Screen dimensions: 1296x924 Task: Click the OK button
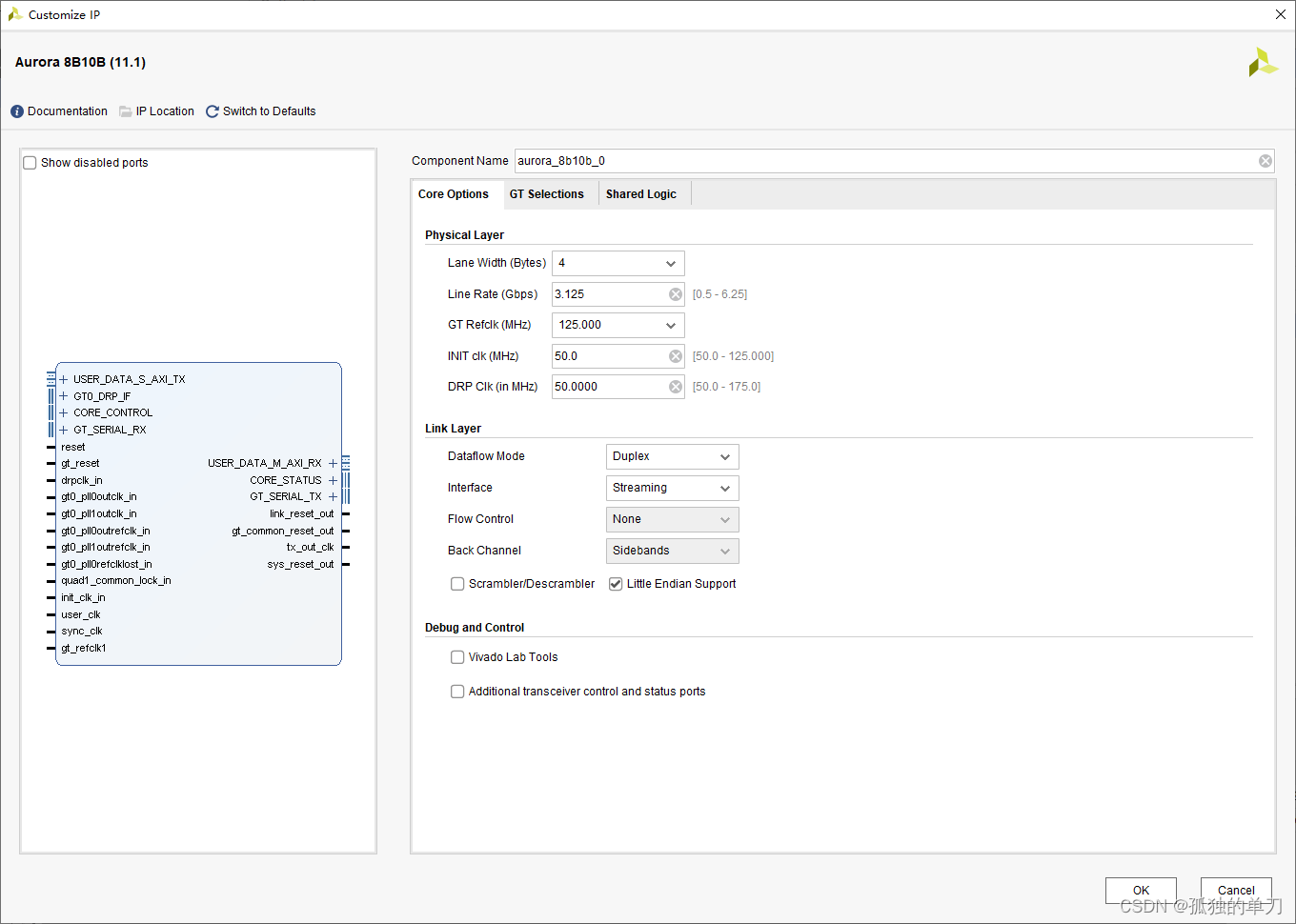1141,890
